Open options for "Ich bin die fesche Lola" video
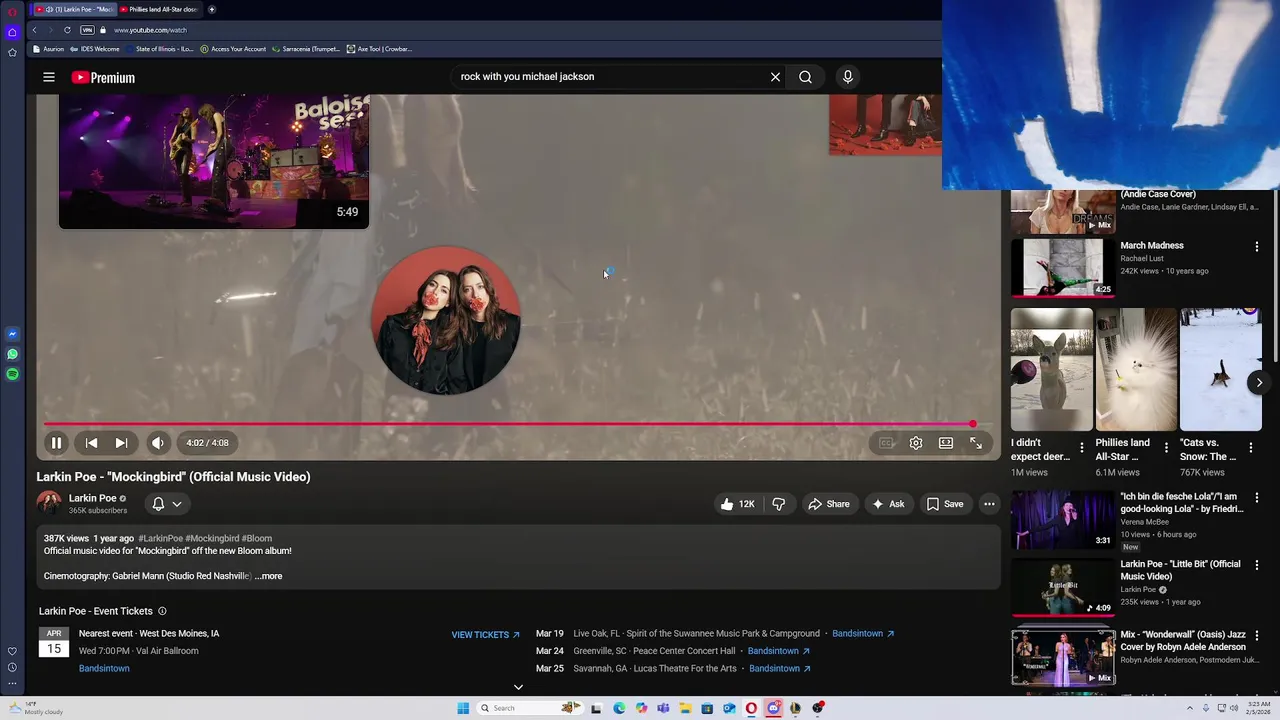The height and width of the screenshot is (720, 1280). [1257, 497]
